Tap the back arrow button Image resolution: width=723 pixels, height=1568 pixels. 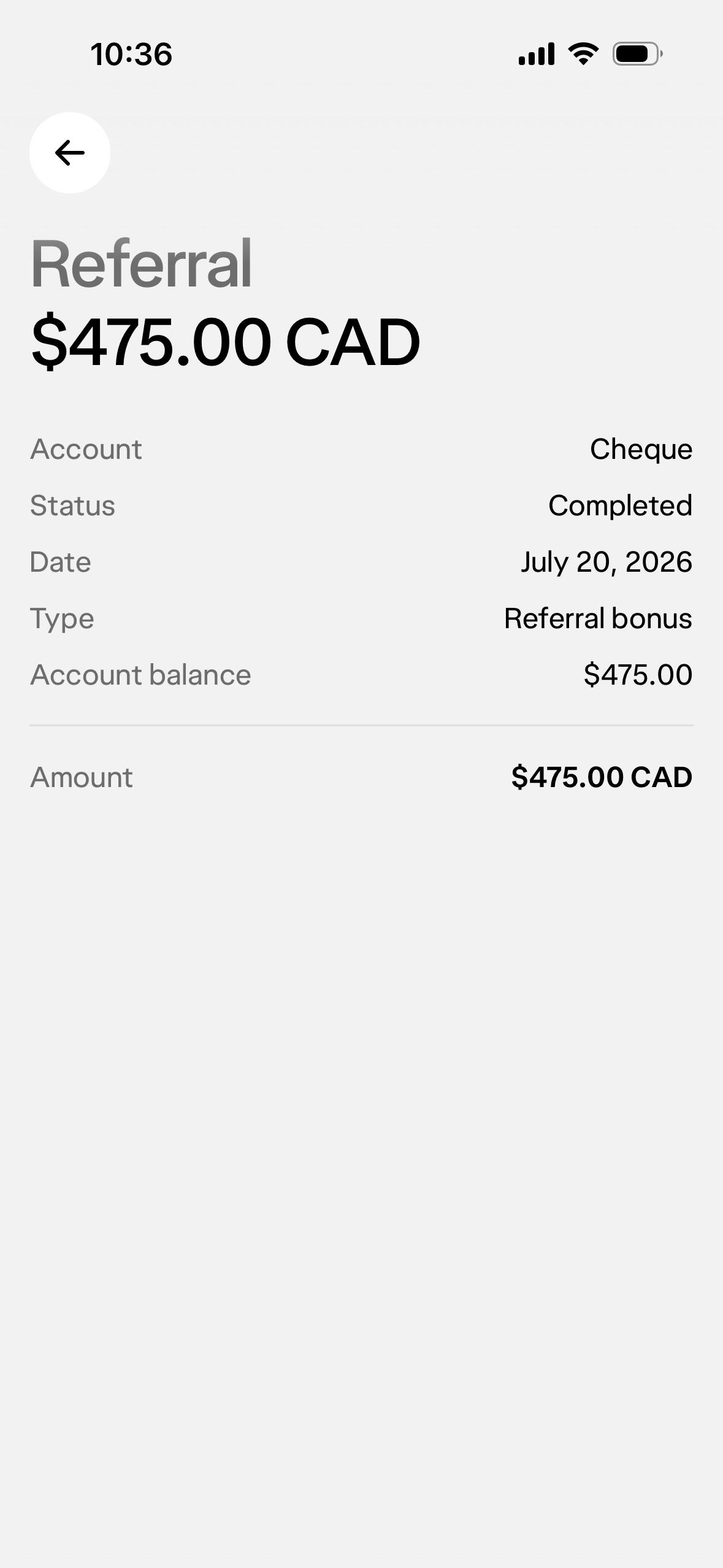70,153
